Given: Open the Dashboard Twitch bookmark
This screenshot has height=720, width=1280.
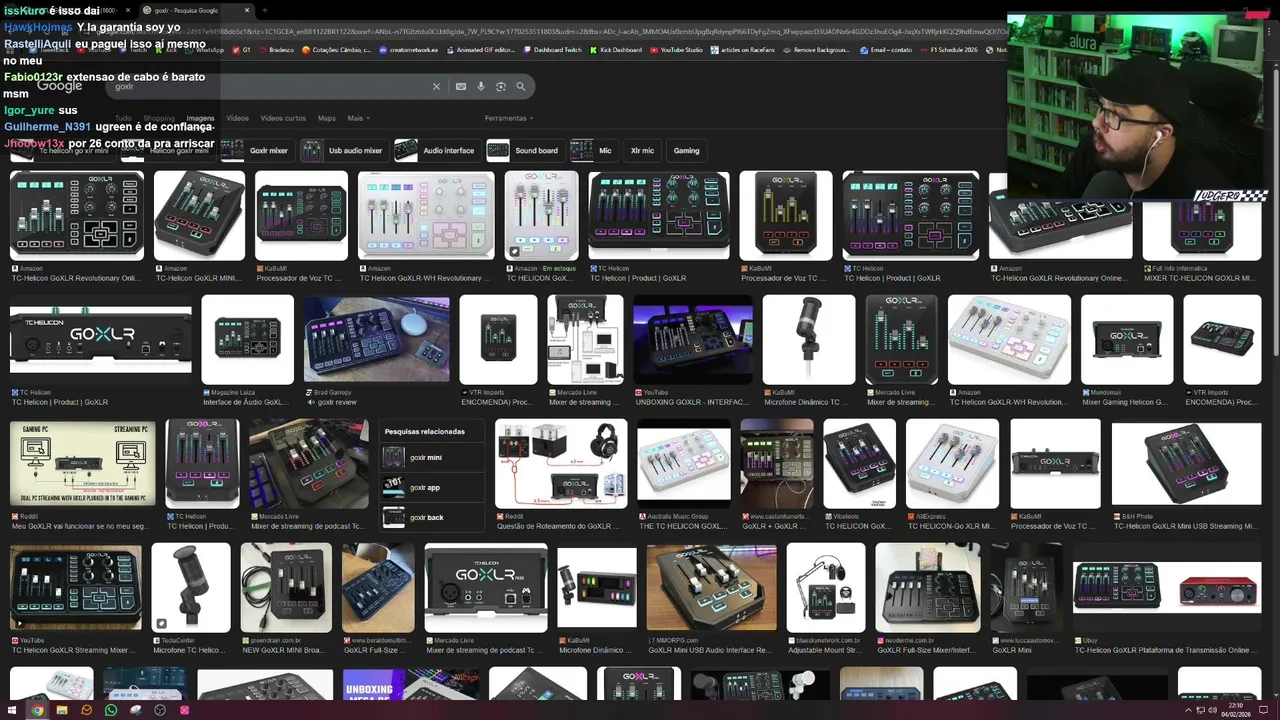Looking at the screenshot, I should pos(552,50).
